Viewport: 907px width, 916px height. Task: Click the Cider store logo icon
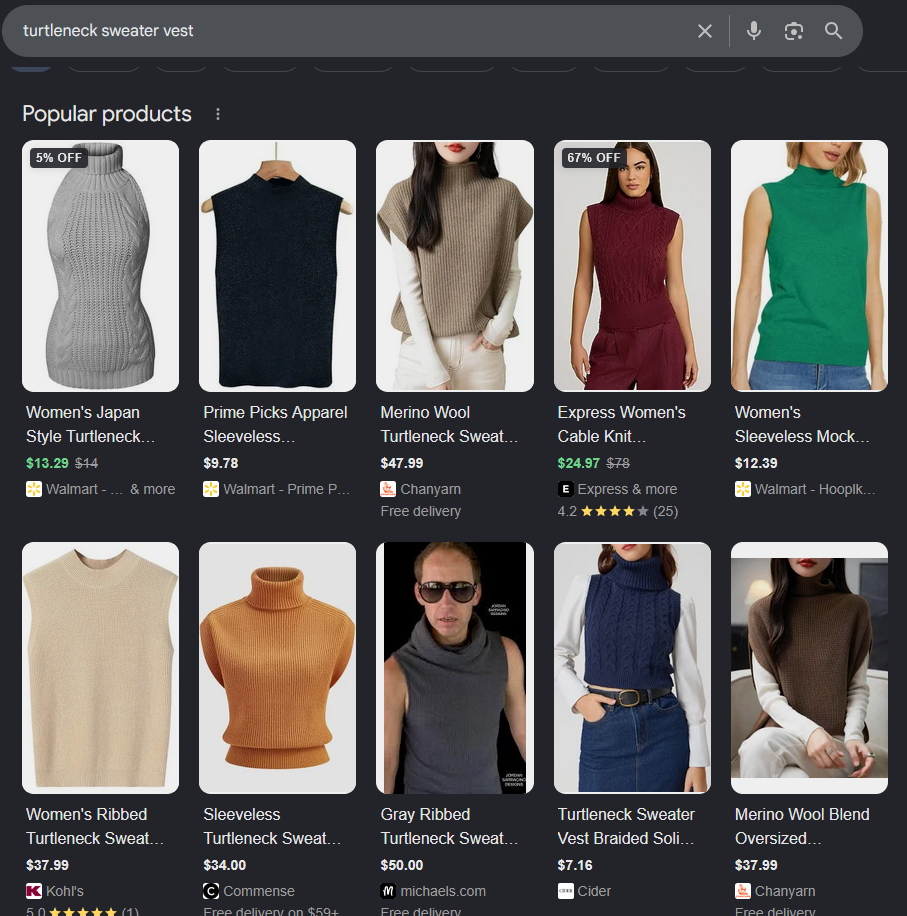point(565,891)
